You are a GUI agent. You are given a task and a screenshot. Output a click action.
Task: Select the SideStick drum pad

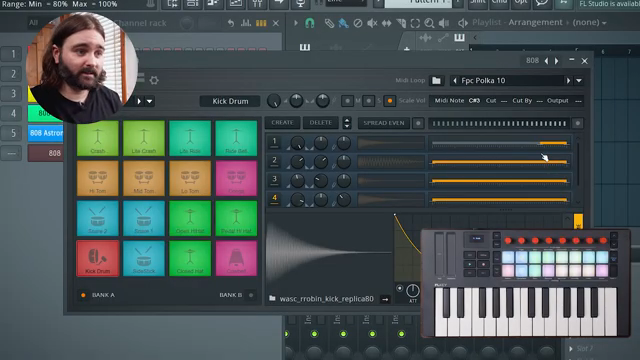coord(144,258)
